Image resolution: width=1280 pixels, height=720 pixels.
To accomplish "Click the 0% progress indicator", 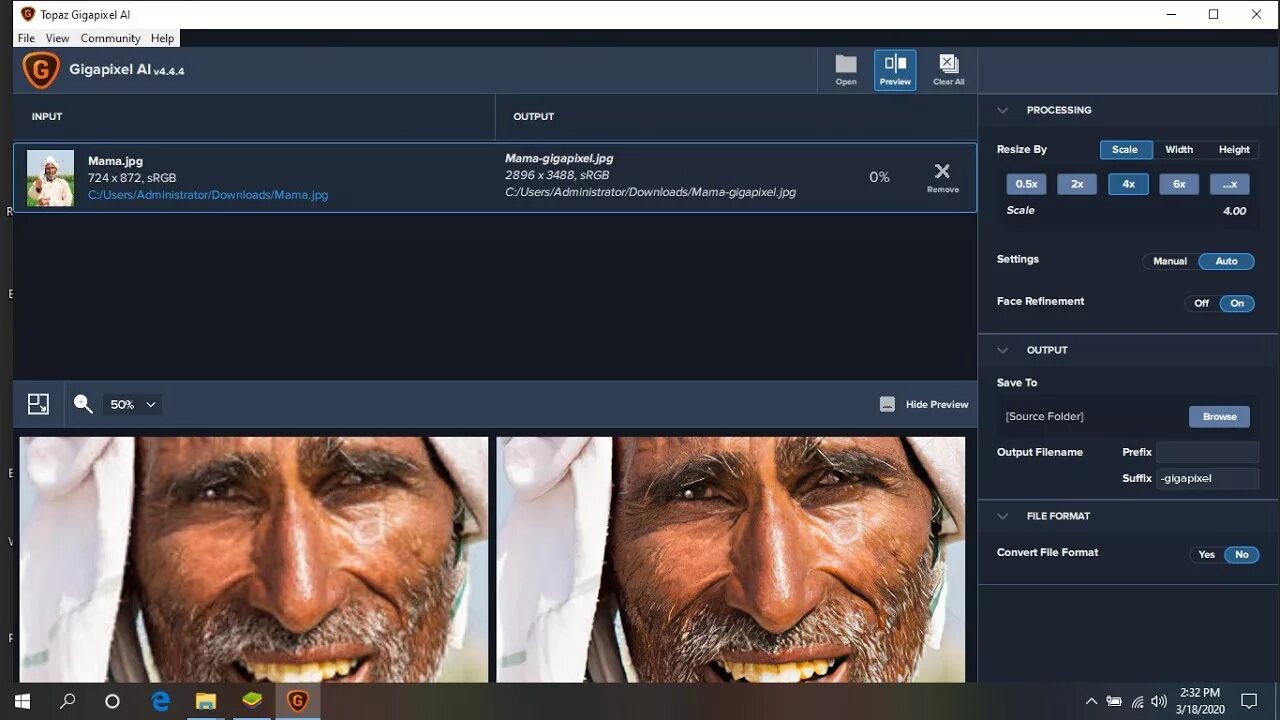I will [x=879, y=177].
